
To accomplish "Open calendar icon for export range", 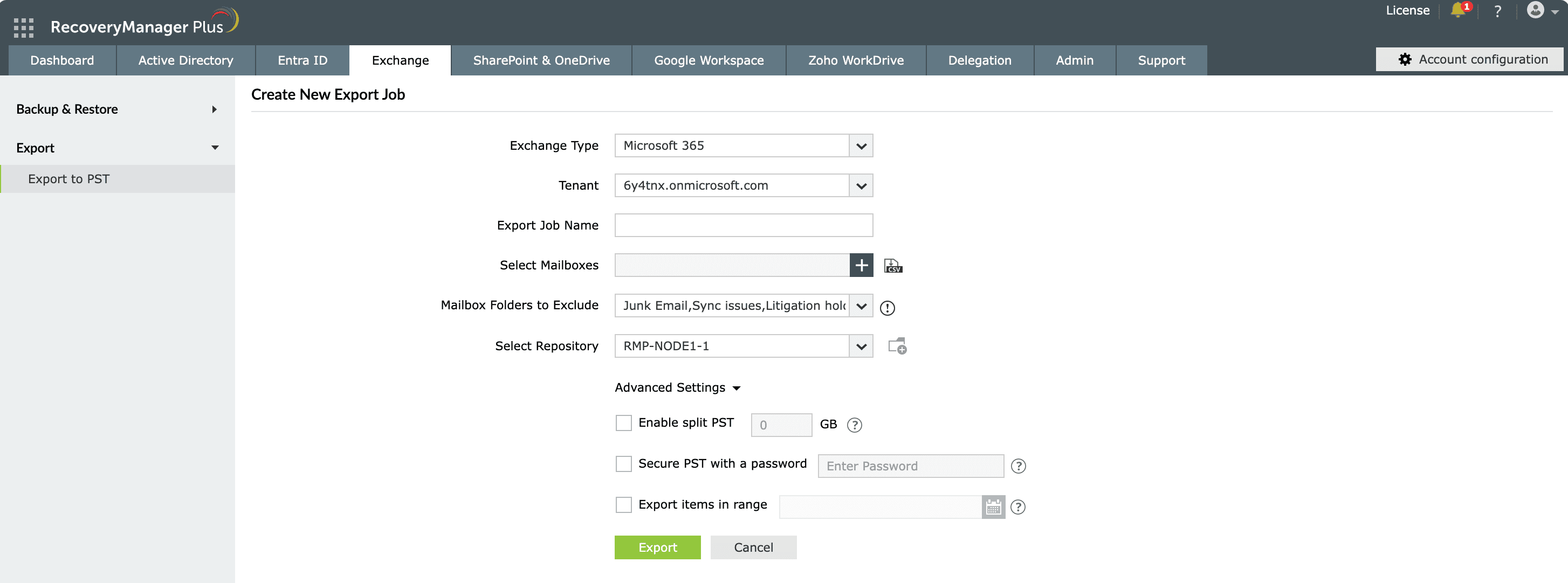I will [993, 507].
